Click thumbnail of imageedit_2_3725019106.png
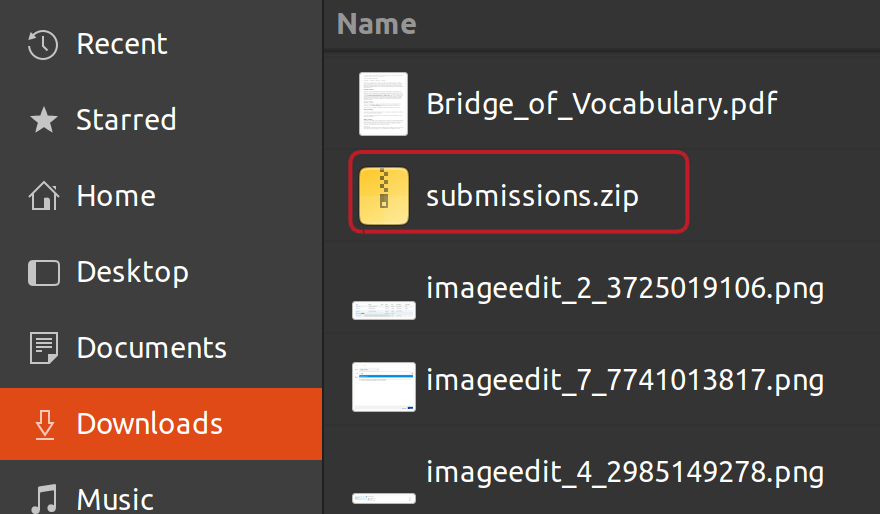Image resolution: width=880 pixels, height=514 pixels. click(x=383, y=309)
